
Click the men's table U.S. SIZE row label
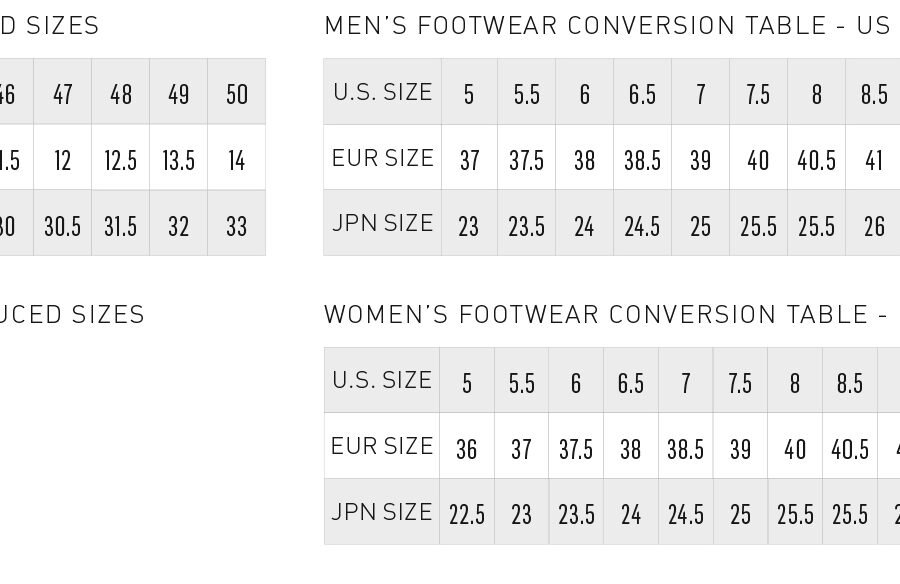point(382,92)
